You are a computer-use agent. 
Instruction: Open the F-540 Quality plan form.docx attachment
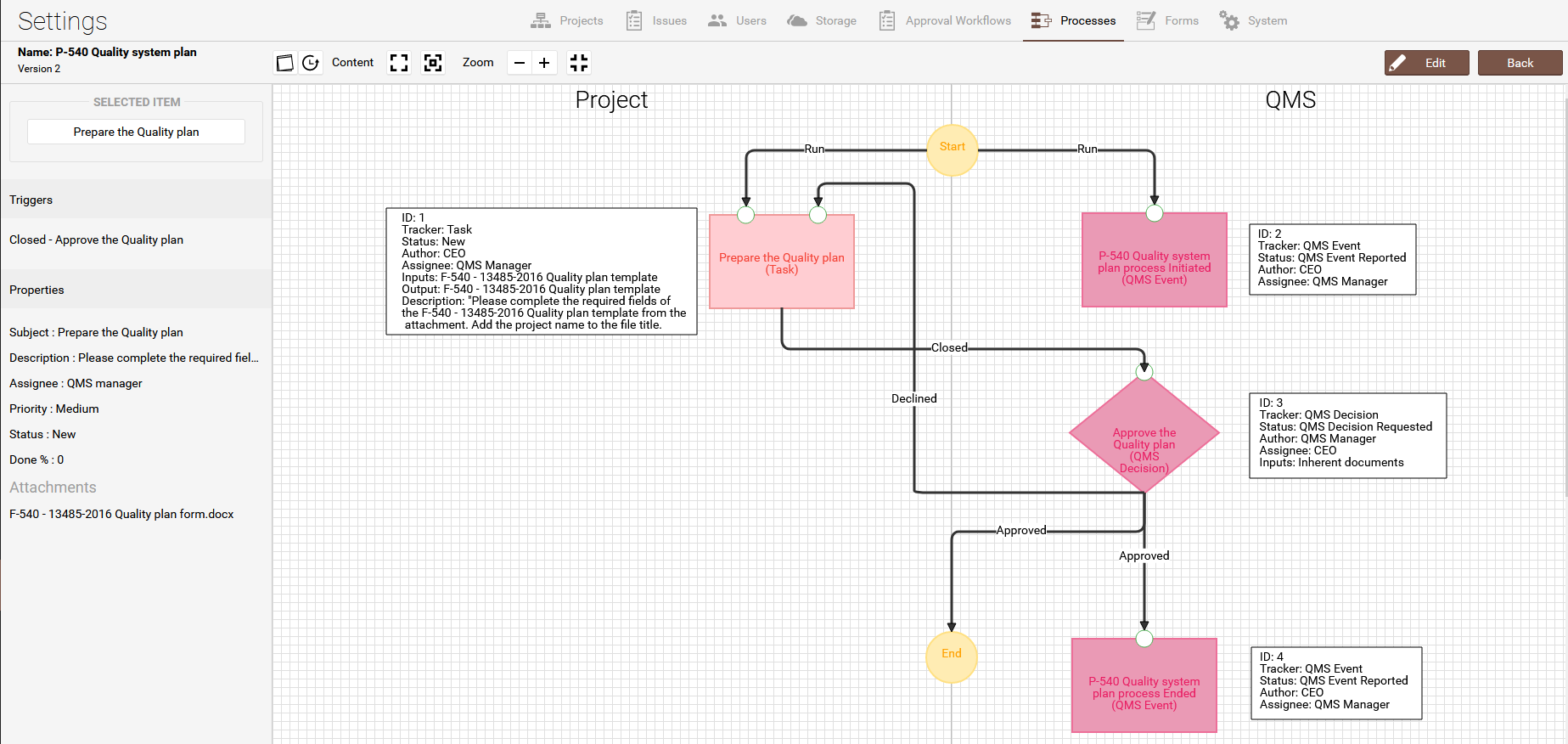click(x=121, y=514)
